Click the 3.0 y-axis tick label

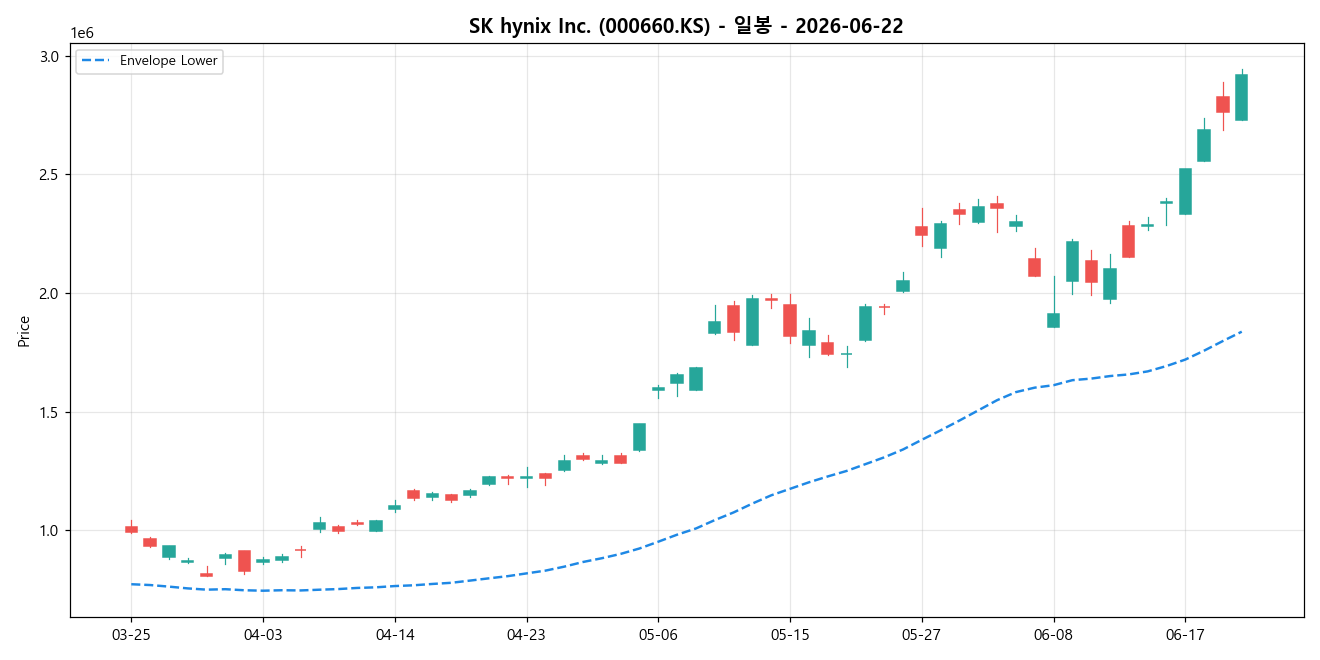coord(53,57)
